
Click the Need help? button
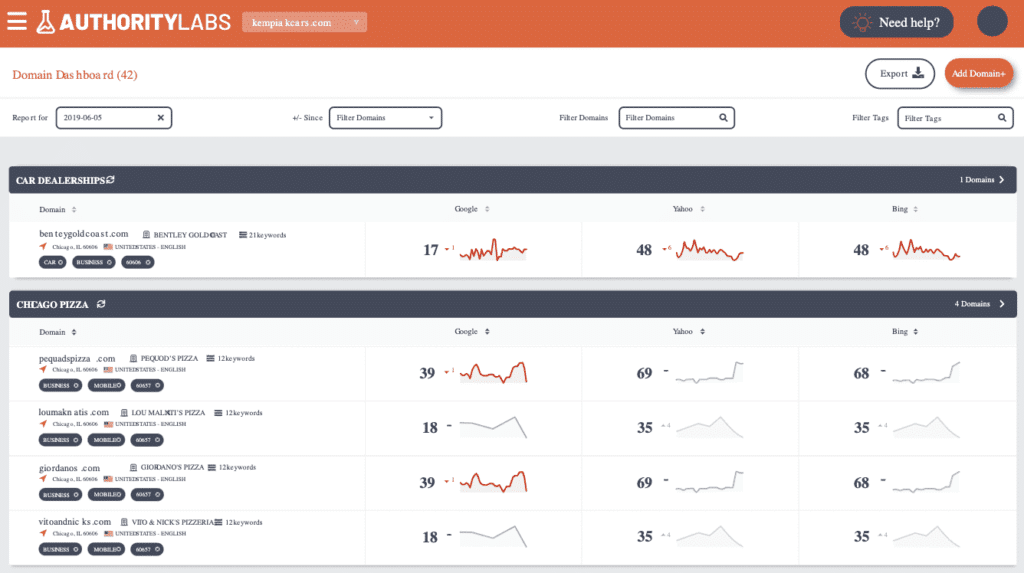point(896,22)
